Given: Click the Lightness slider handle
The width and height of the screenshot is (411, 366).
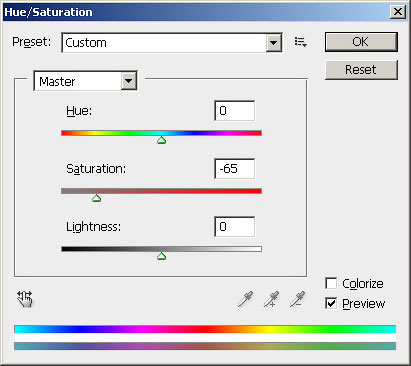Looking at the screenshot, I should (x=162, y=256).
